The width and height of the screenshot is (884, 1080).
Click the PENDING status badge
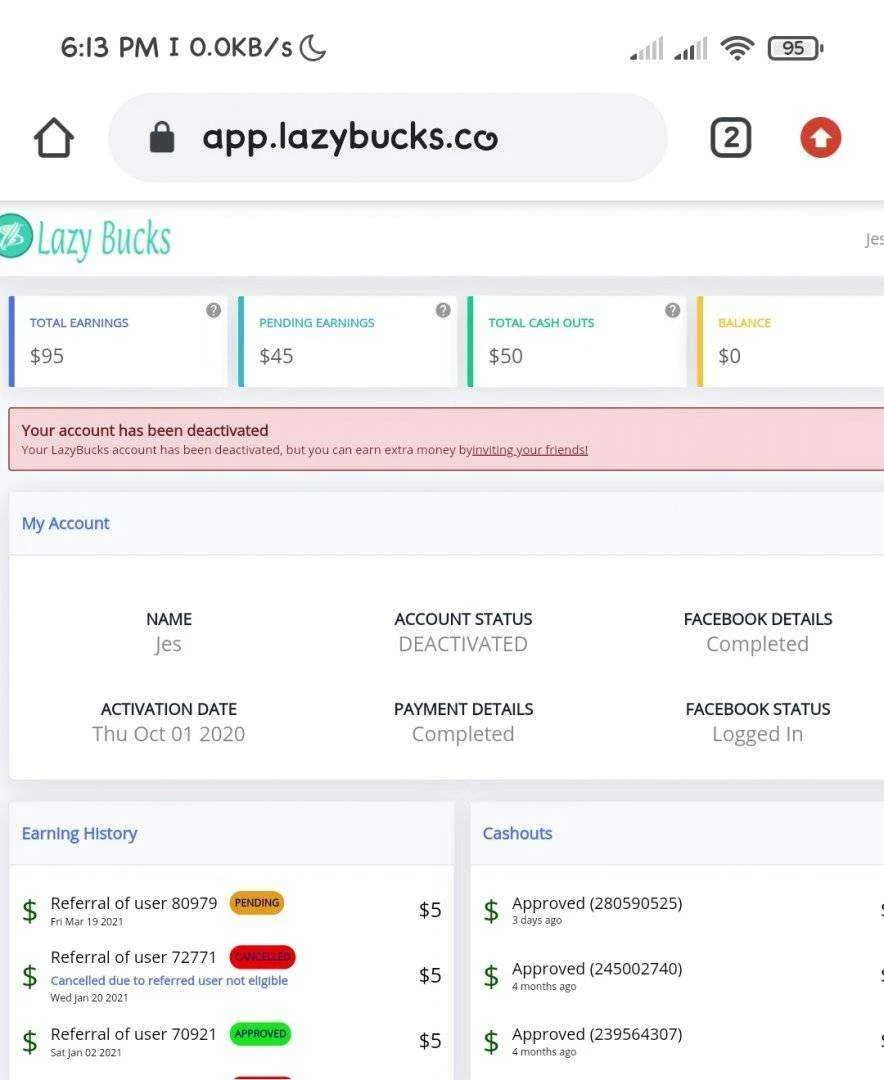[257, 903]
